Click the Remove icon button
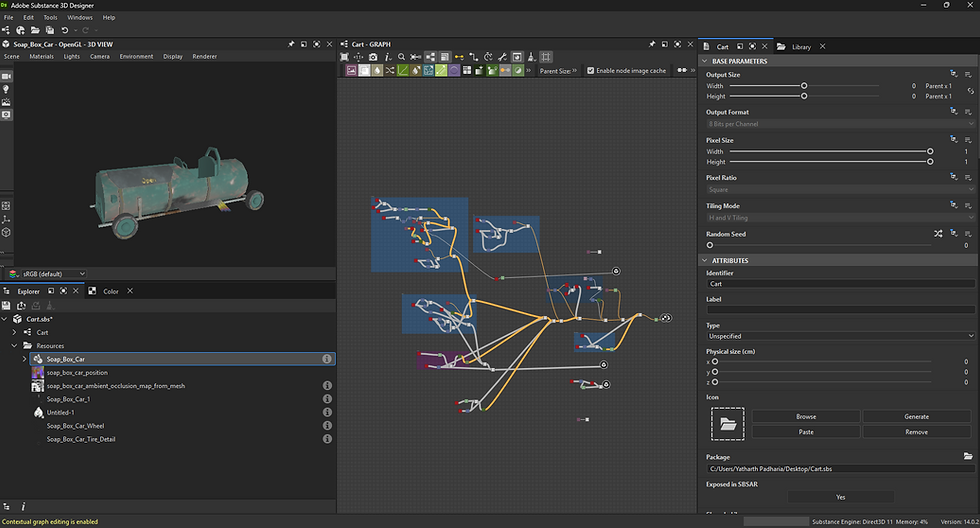 [x=917, y=432]
